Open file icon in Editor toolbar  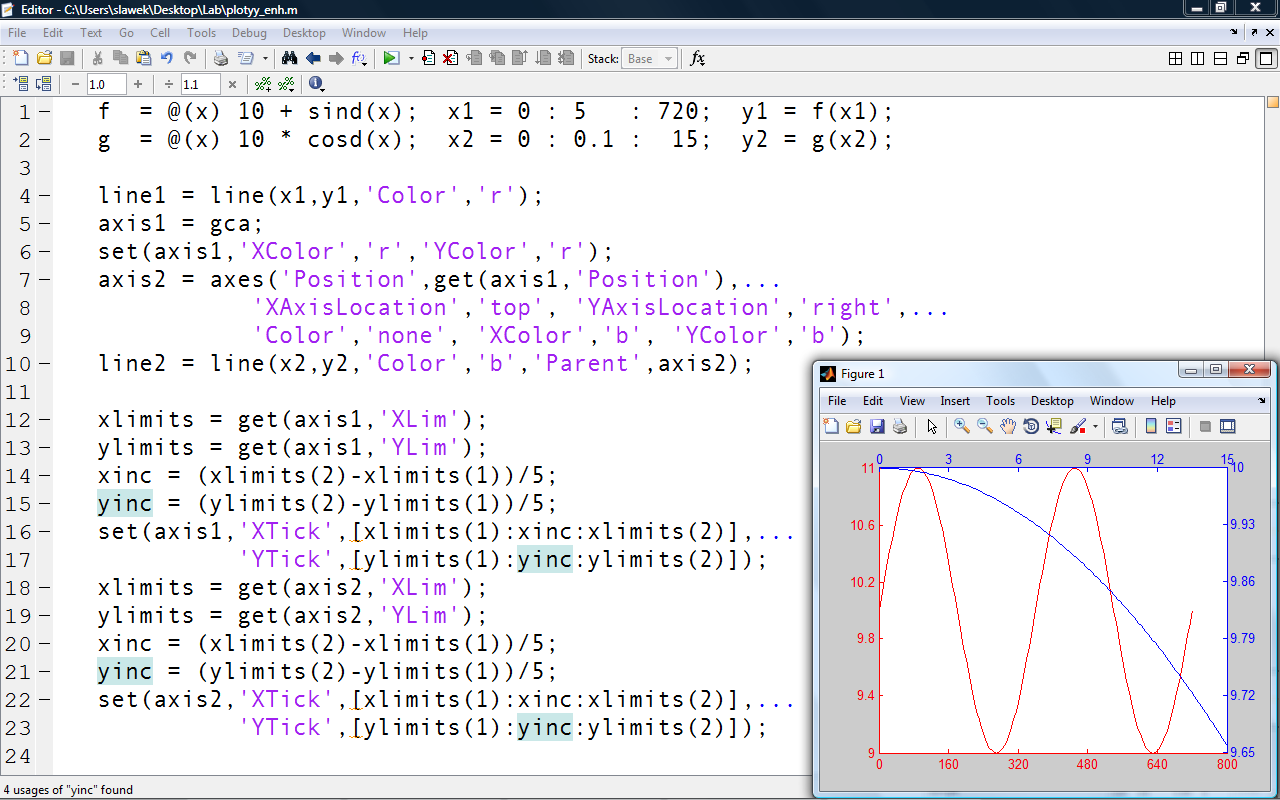click(x=44, y=58)
